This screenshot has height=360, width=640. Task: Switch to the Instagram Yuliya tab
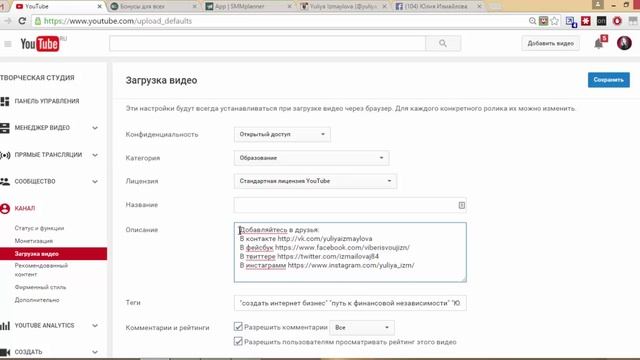pyautogui.click(x=343, y=7)
